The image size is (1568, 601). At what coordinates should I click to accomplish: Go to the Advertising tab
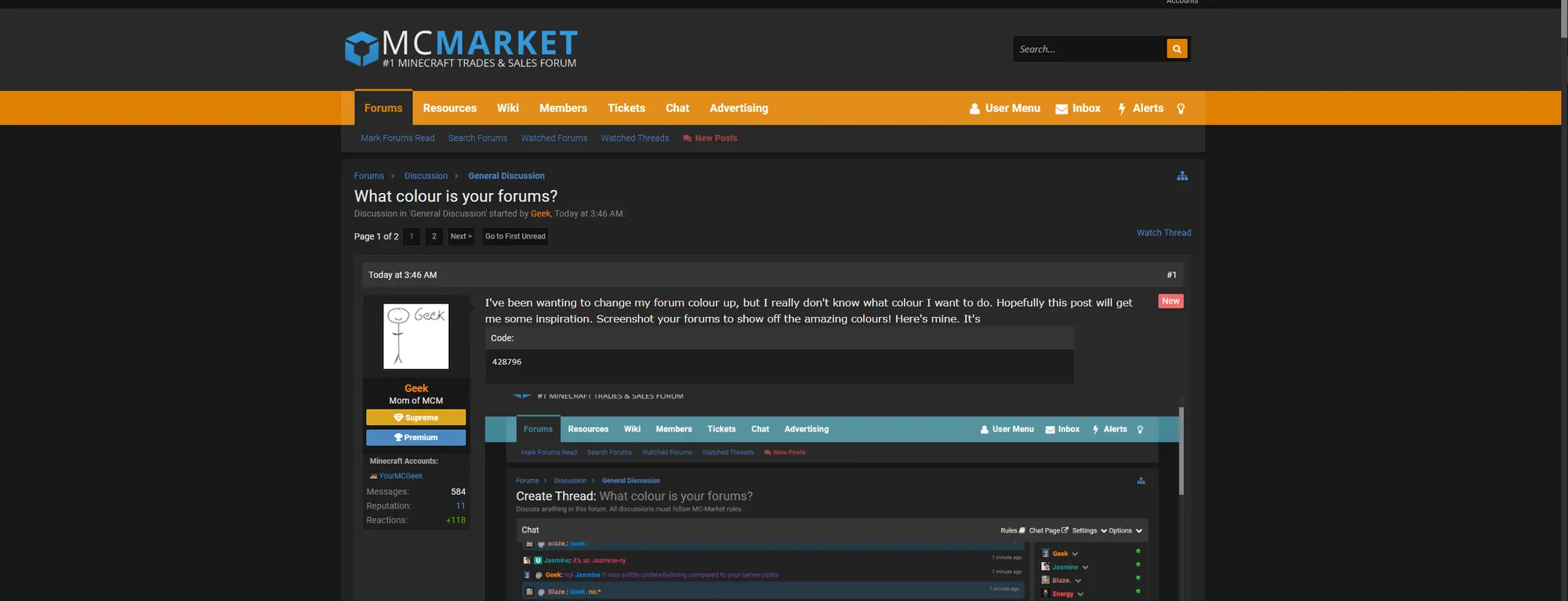click(x=739, y=108)
